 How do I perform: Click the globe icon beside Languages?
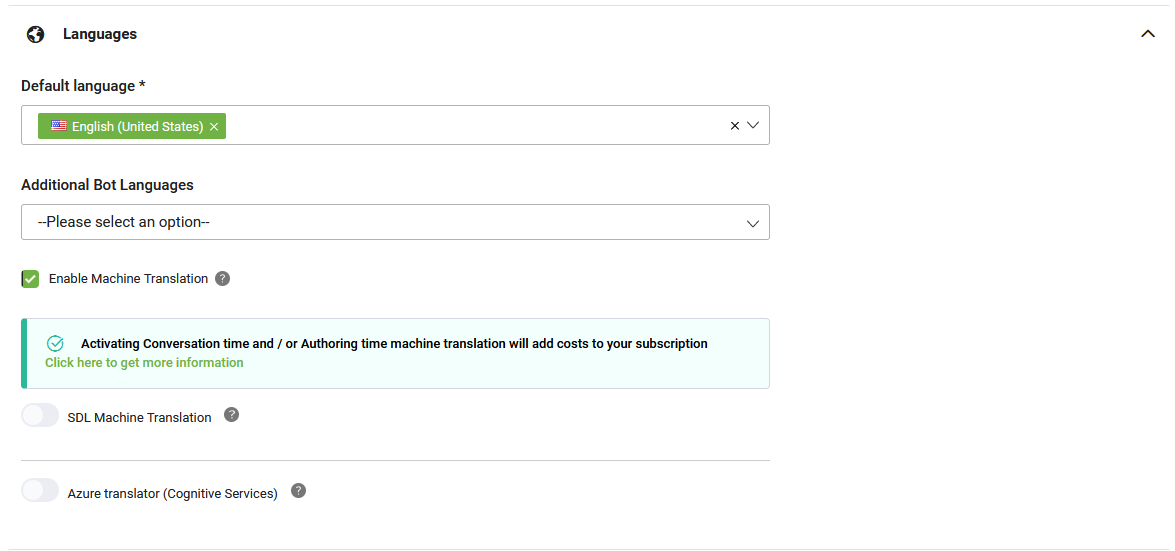point(35,34)
